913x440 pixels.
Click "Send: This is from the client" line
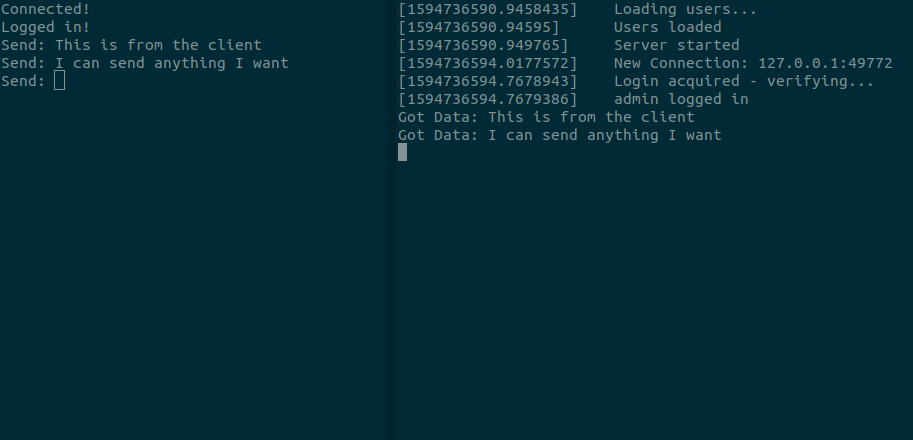(131, 45)
